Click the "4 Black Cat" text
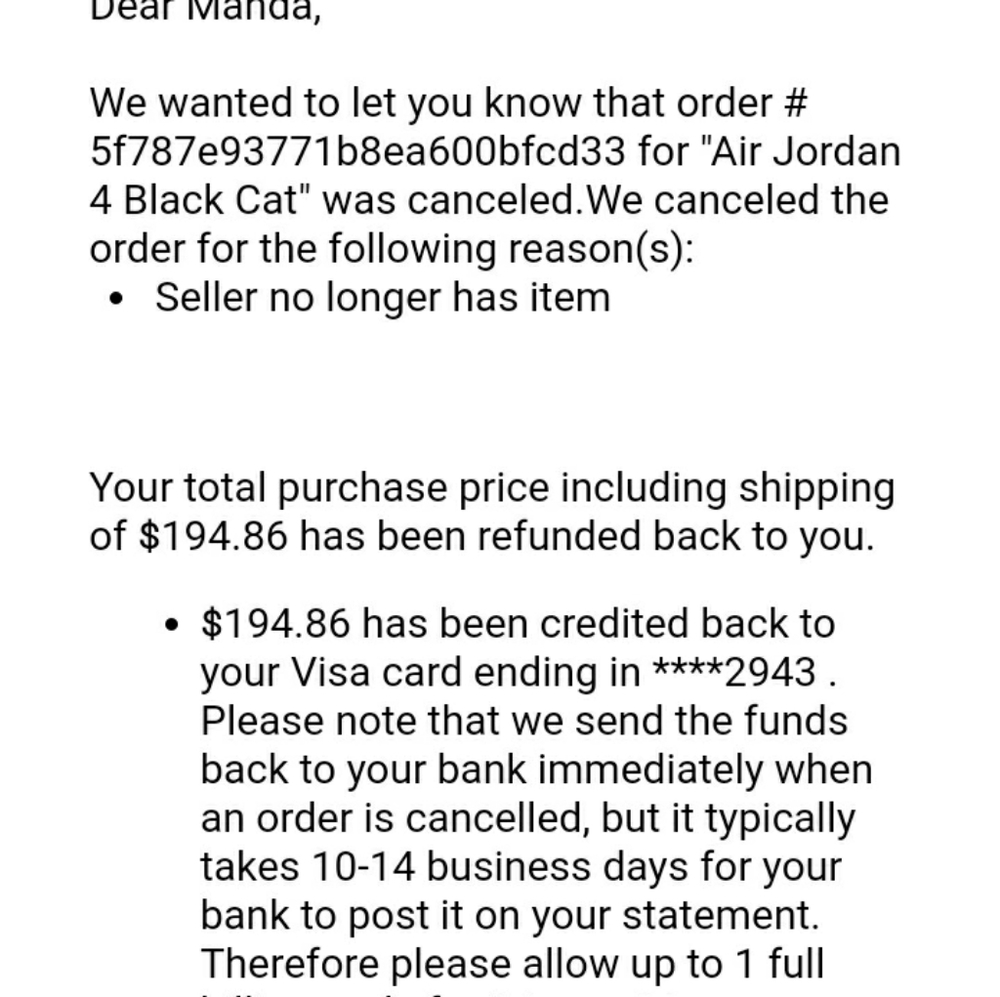 [194, 200]
